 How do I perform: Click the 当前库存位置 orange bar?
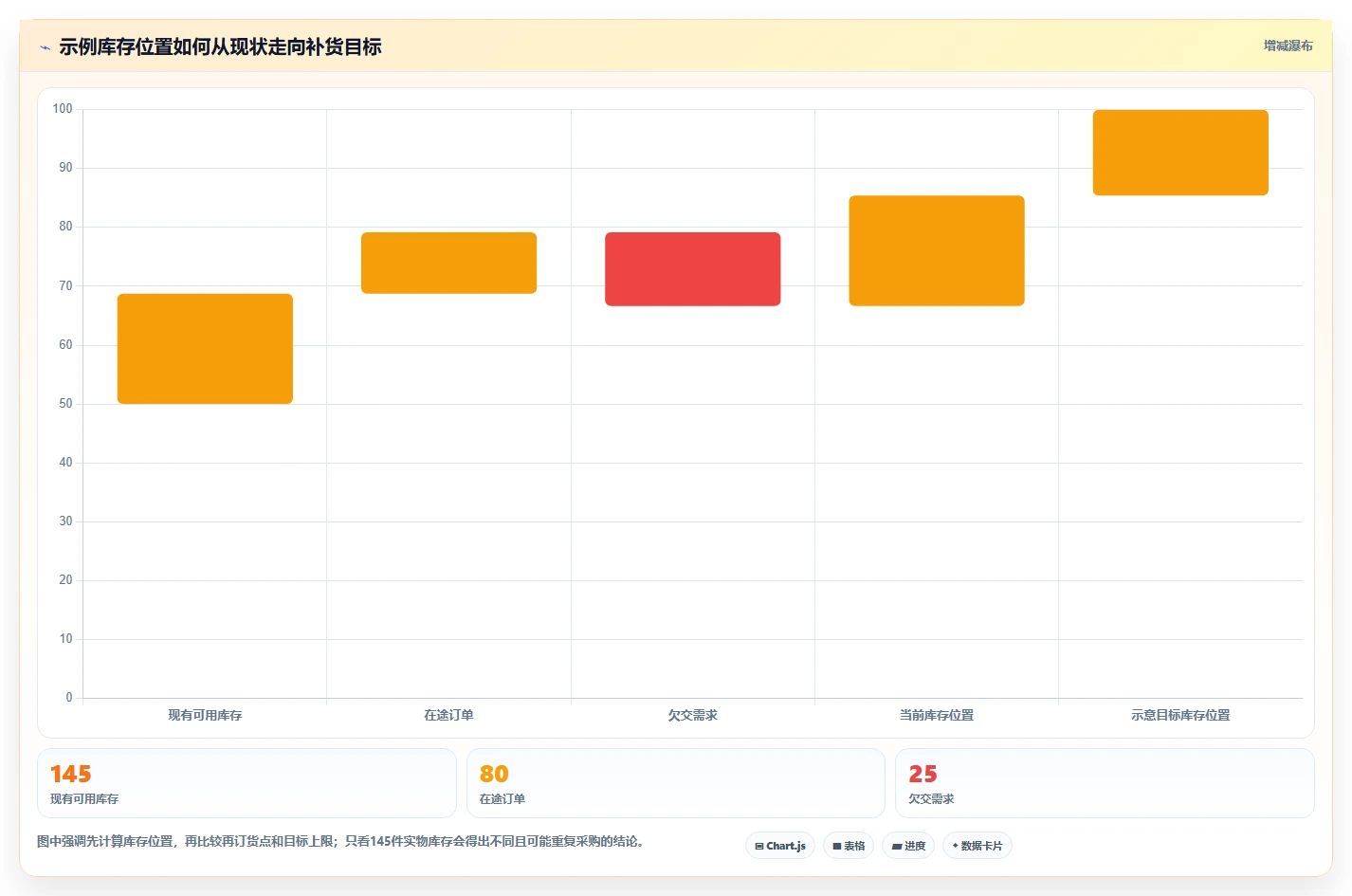tap(937, 250)
